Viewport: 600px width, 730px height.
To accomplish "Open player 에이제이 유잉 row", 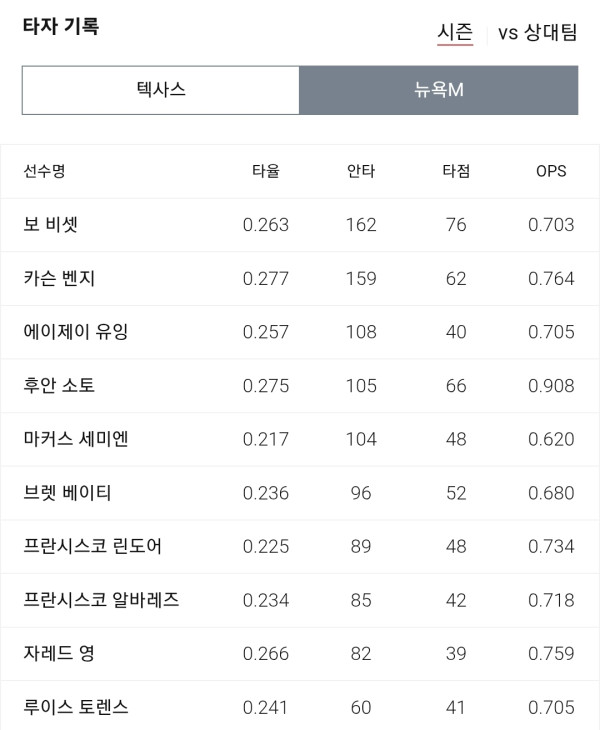I will point(300,332).
